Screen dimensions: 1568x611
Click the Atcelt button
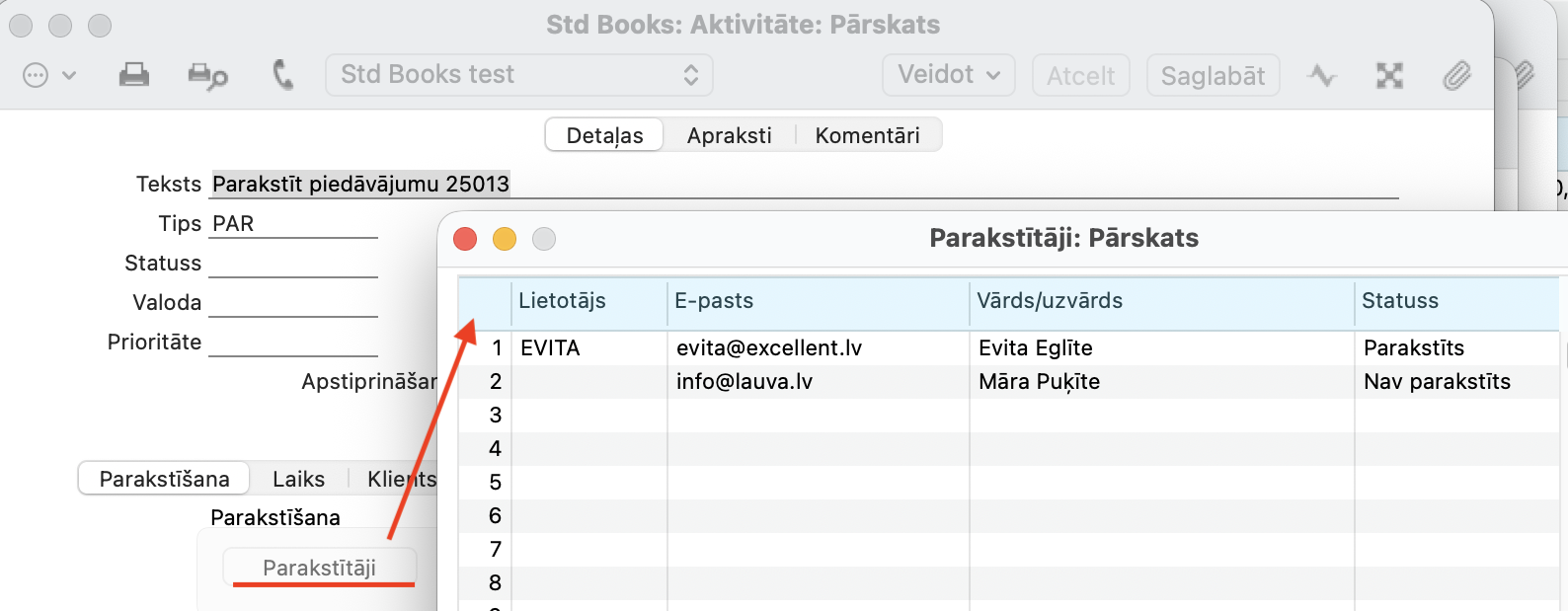tap(1080, 76)
